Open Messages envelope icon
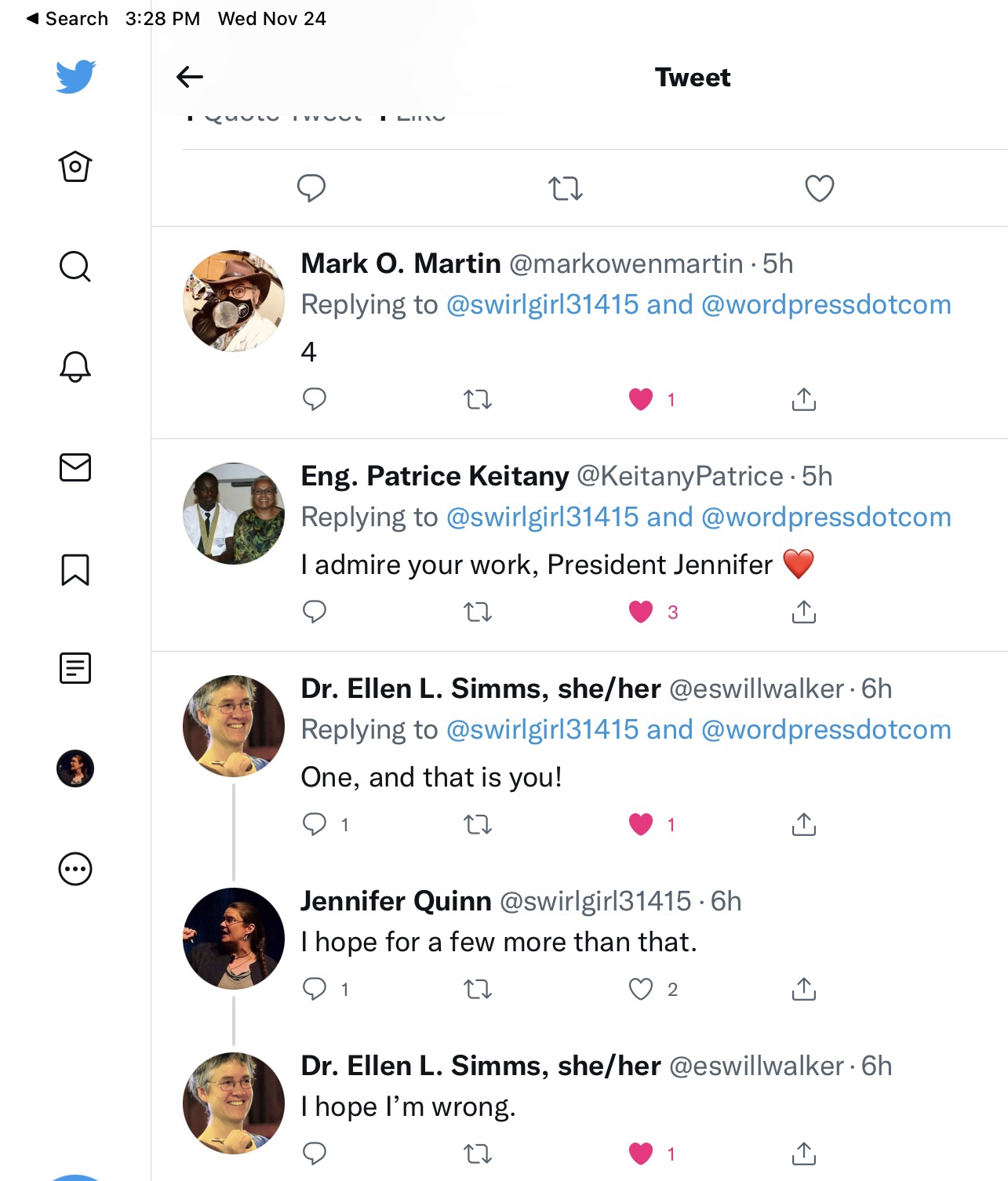The image size is (1008, 1181). pos(75,467)
